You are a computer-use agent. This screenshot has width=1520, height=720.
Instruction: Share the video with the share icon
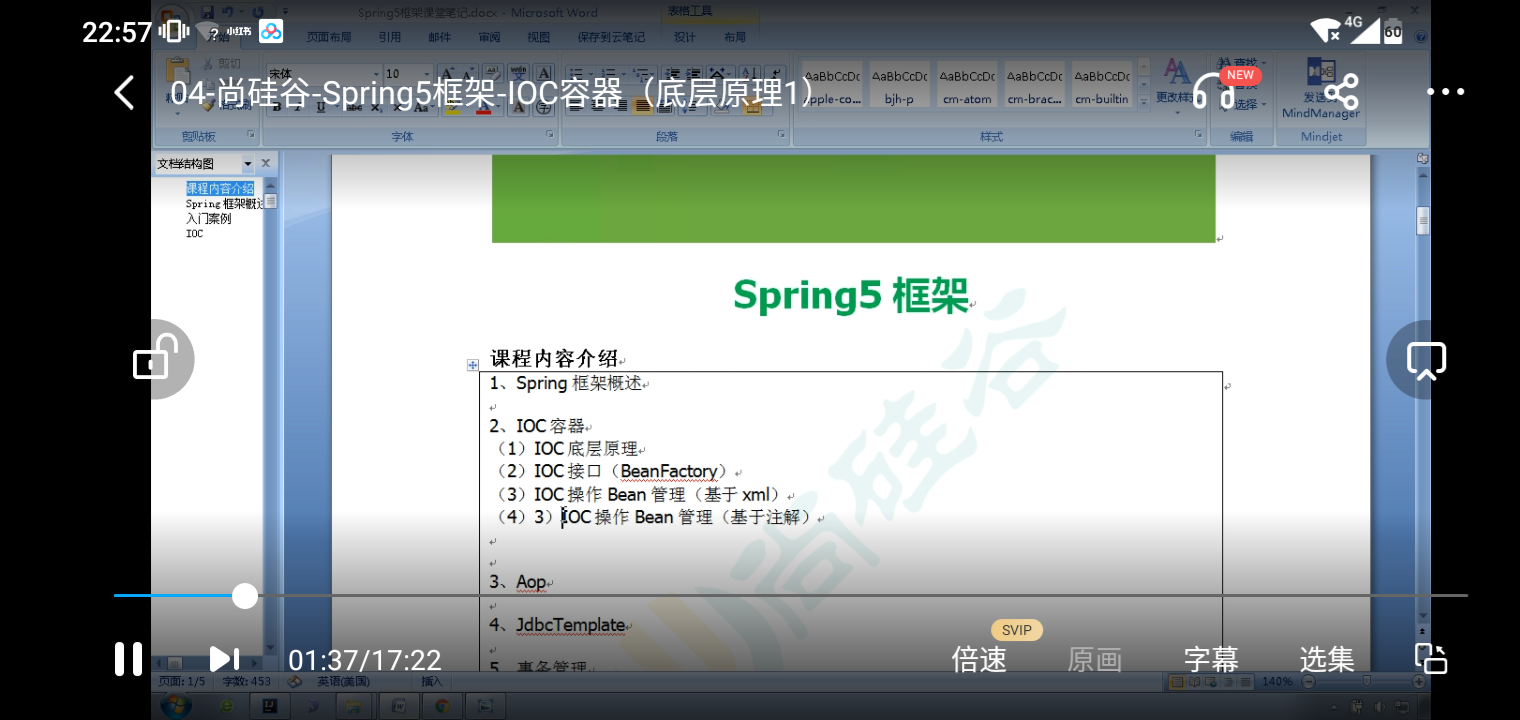(x=1341, y=92)
